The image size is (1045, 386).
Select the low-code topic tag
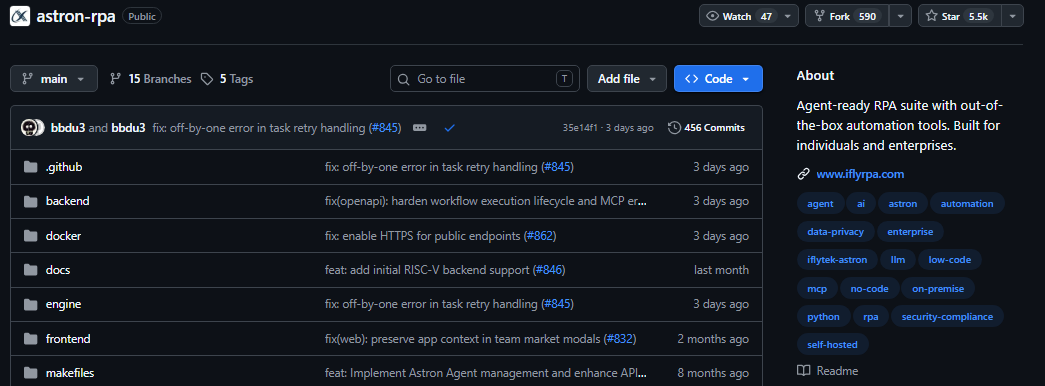[950, 260]
